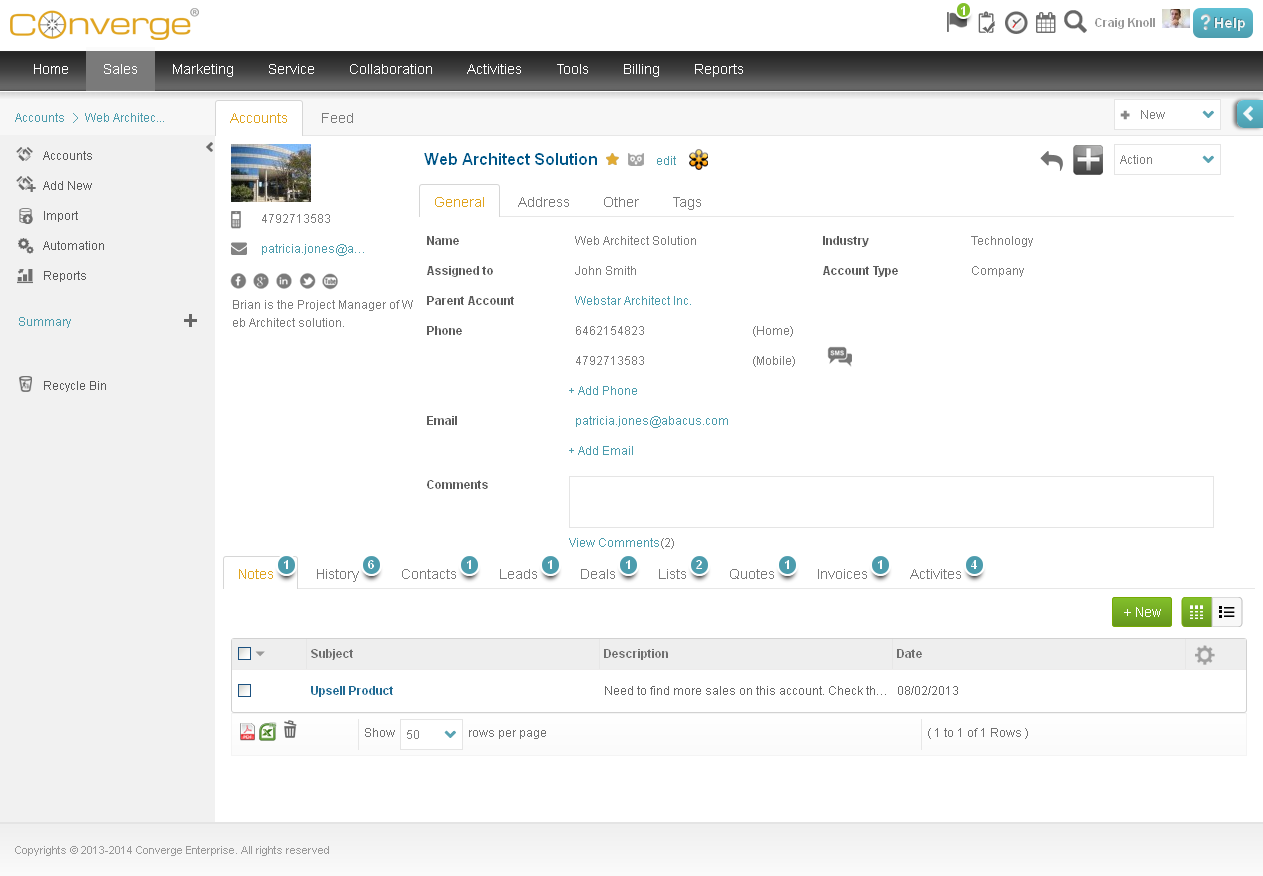Open the Help button
Image resolution: width=1263 pixels, height=876 pixels.
coord(1222,23)
